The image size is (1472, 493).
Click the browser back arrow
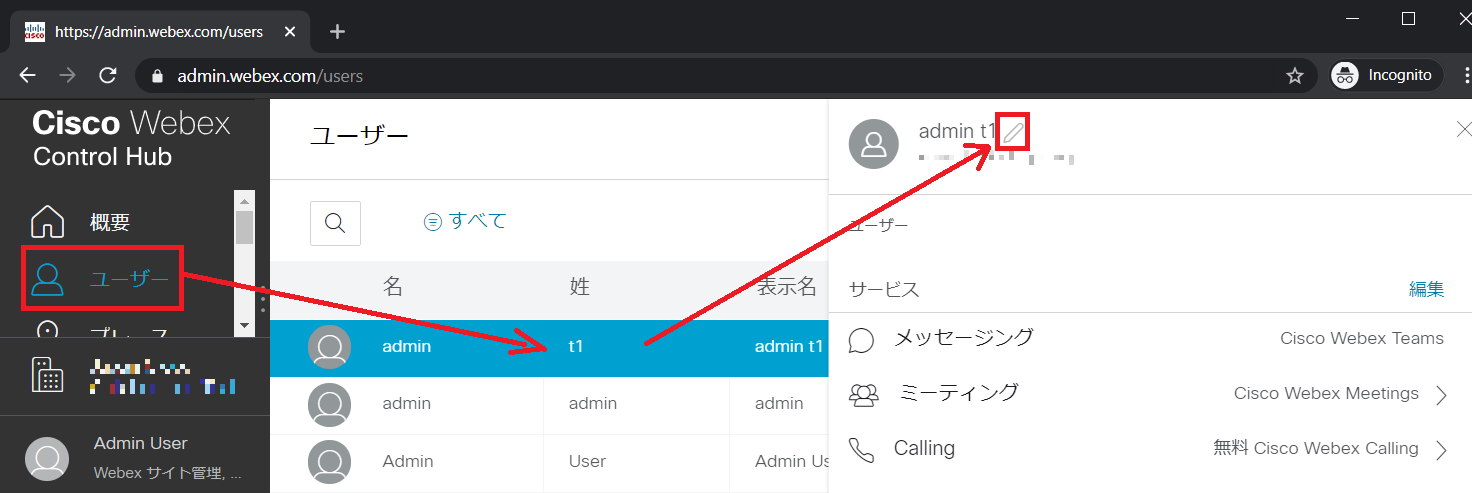click(27, 75)
